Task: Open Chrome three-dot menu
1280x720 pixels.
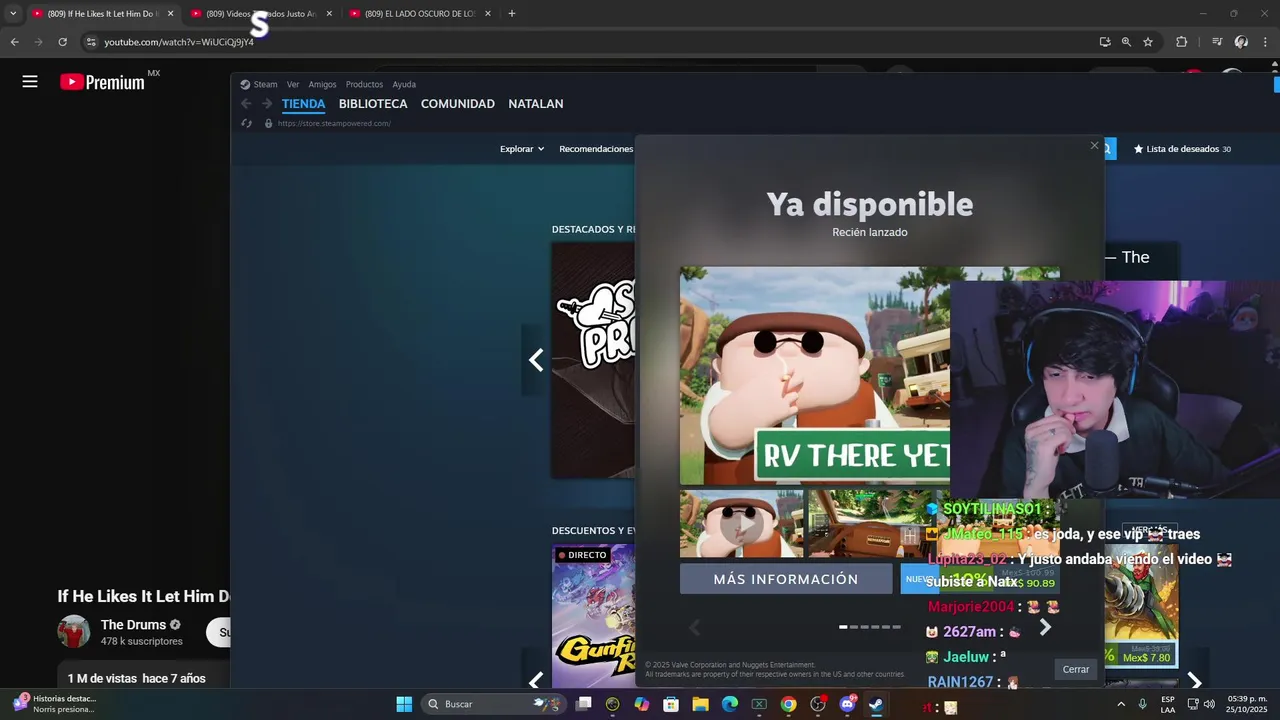Action: (1266, 42)
